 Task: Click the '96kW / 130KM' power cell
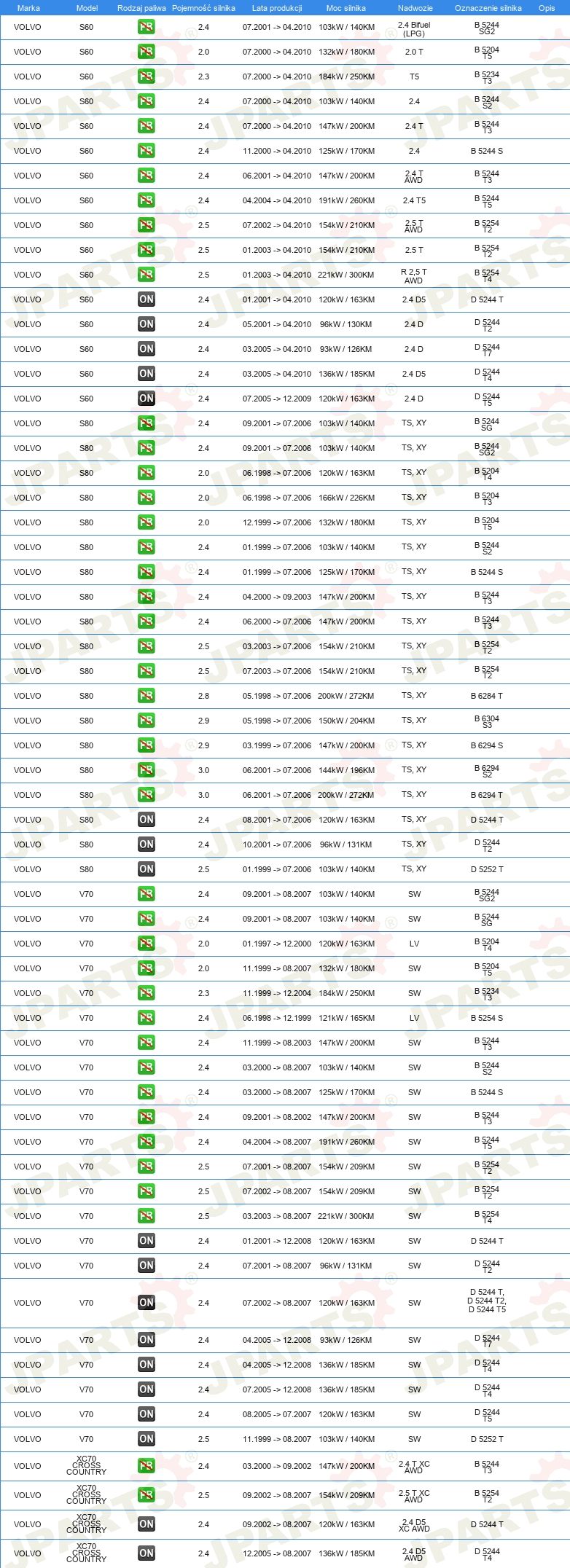[346, 324]
